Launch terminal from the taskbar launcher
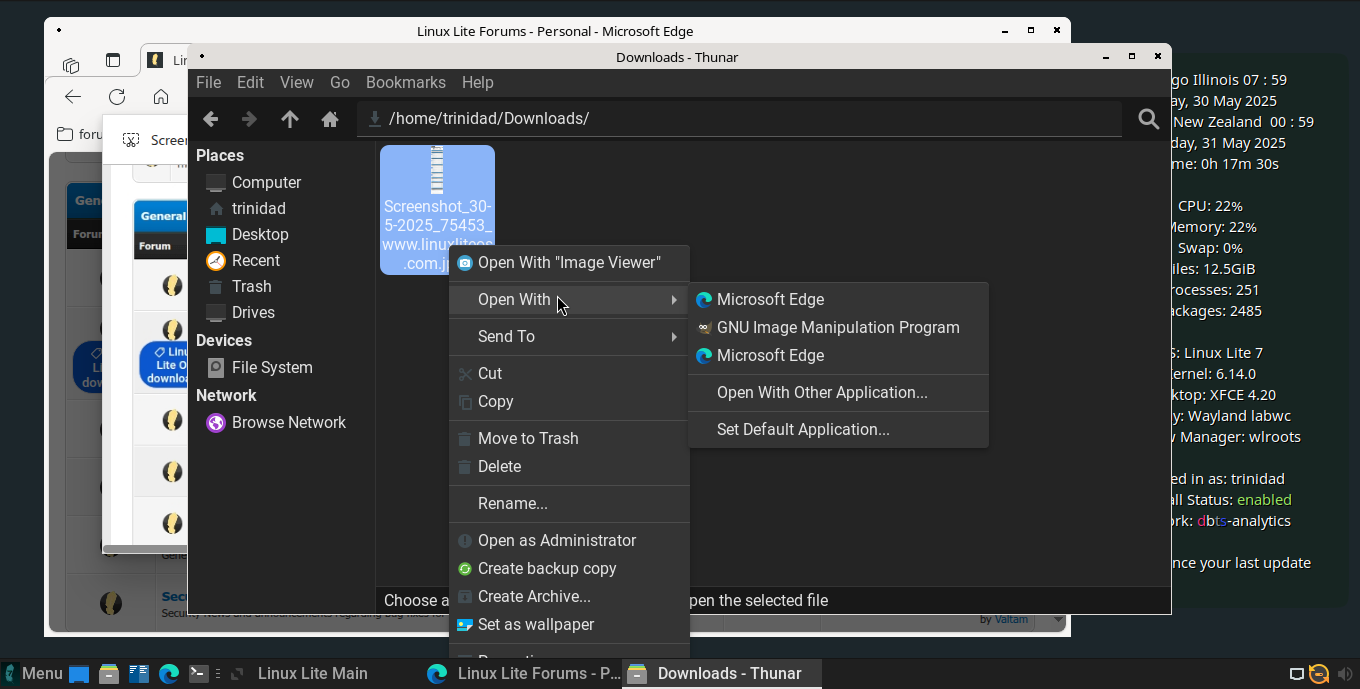 (x=199, y=674)
